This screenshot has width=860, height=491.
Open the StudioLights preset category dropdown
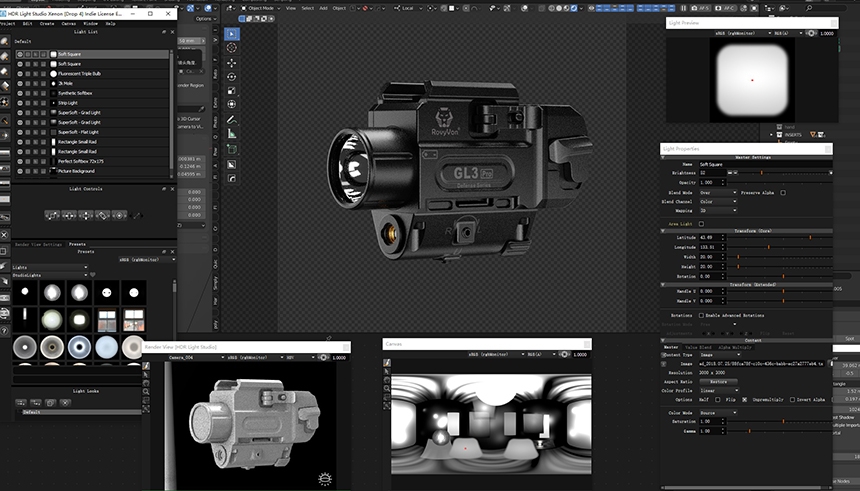click(50, 275)
